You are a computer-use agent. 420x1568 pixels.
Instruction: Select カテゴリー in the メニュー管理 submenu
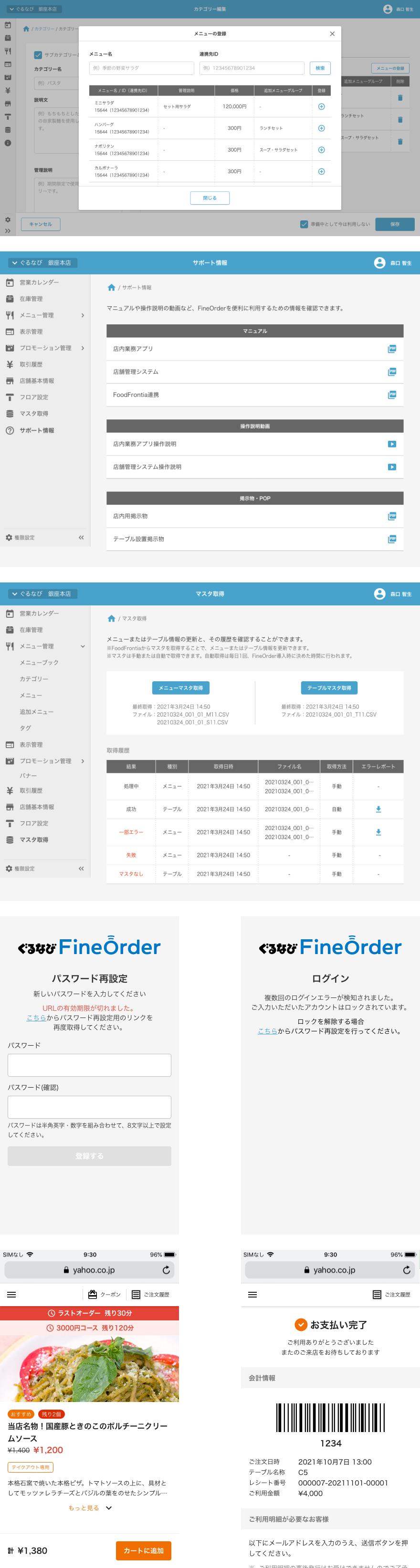33,679
